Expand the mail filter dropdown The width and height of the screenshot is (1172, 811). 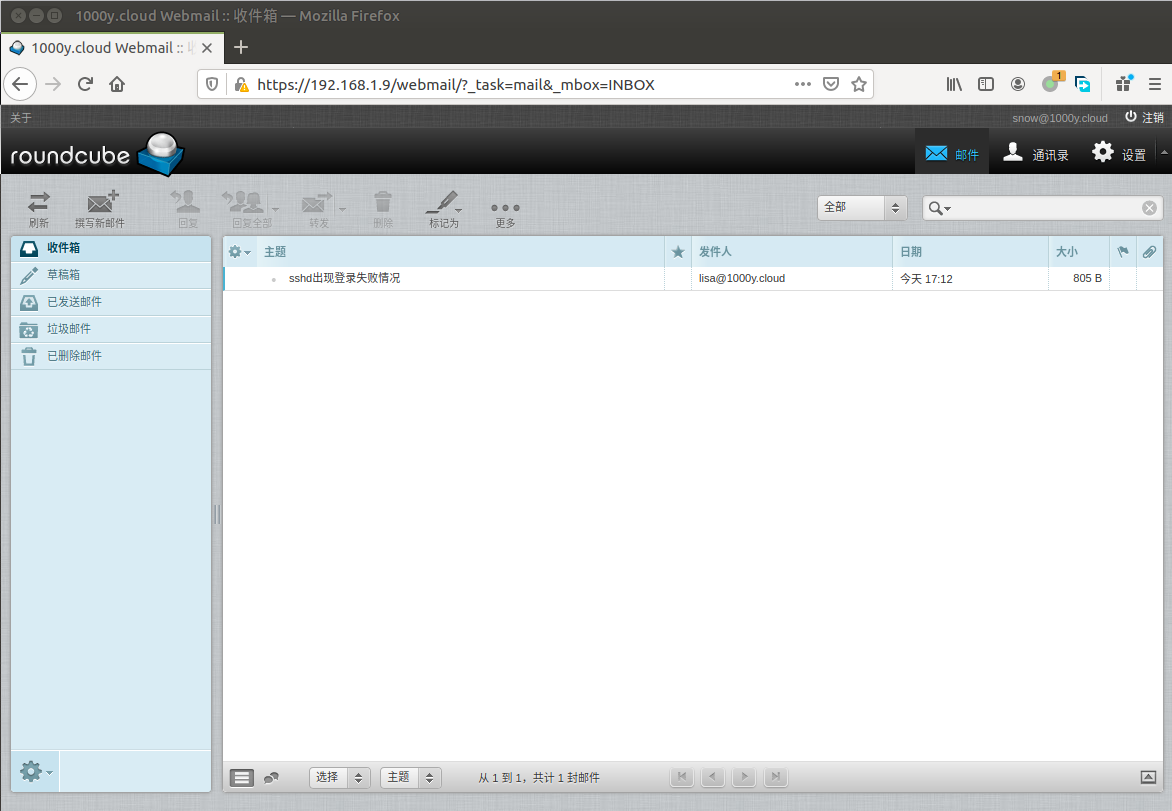862,207
